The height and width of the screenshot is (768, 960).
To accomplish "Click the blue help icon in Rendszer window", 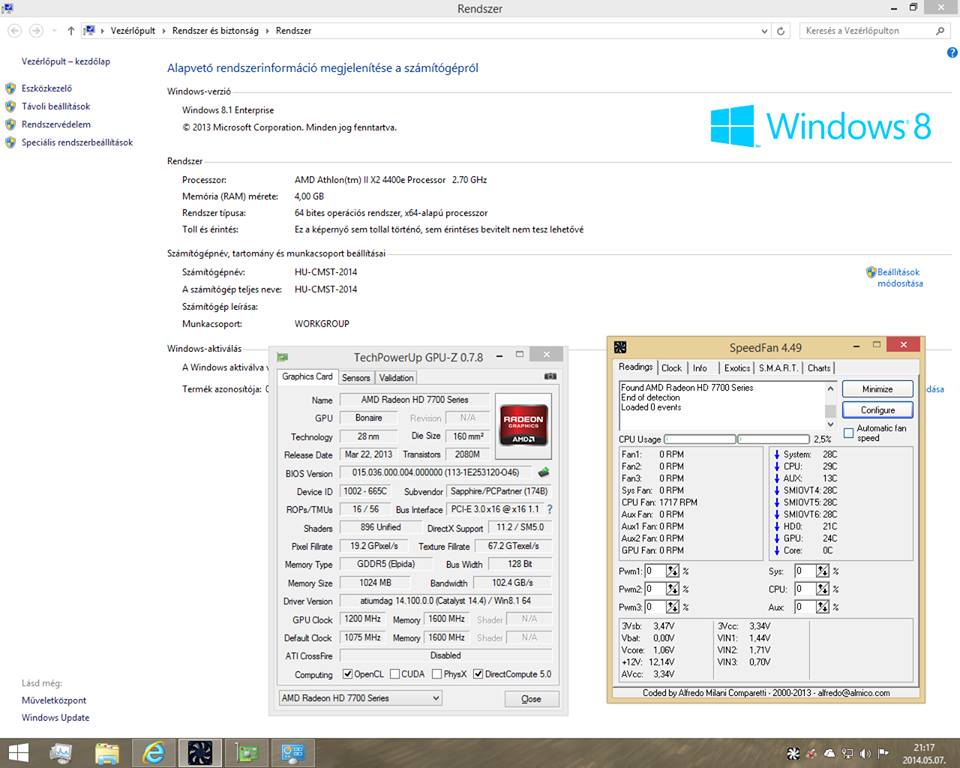I will click(952, 53).
